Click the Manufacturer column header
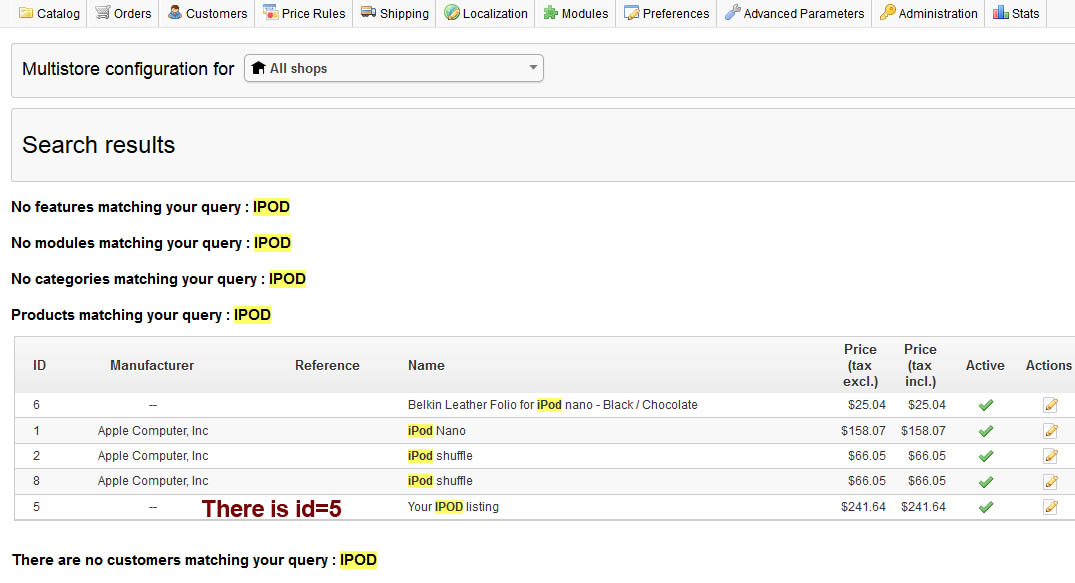The height and width of the screenshot is (583, 1075). [152, 366]
